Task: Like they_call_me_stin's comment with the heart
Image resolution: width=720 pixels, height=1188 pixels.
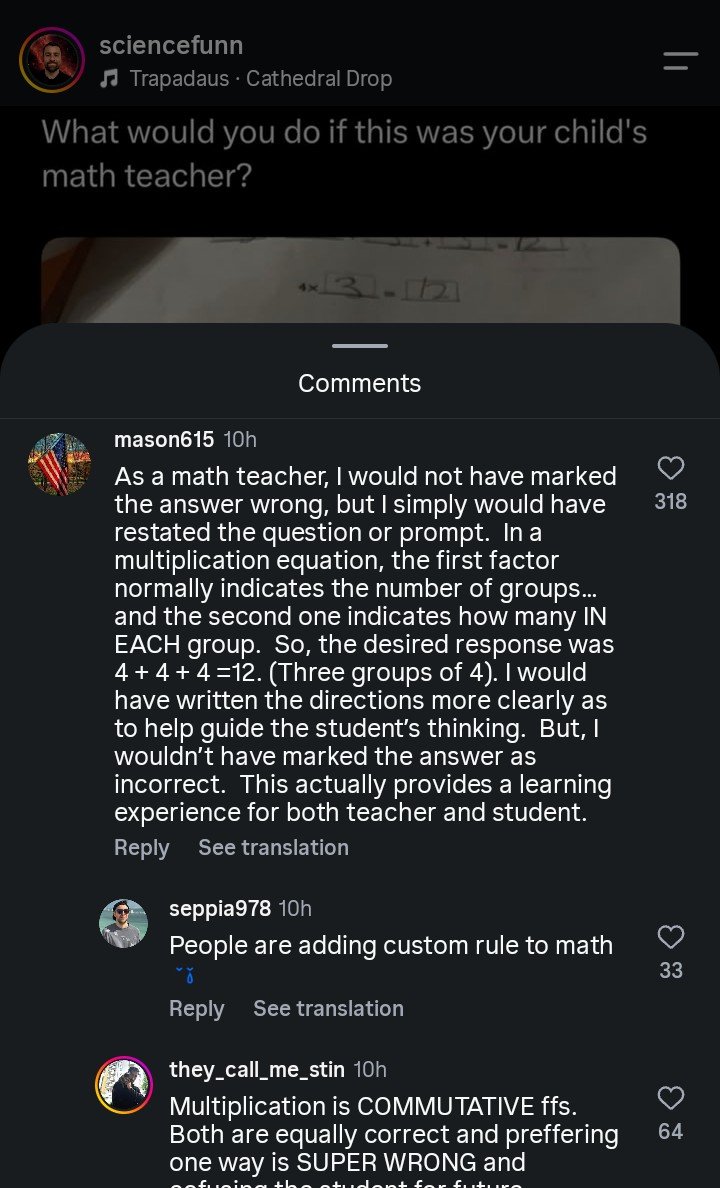Action: tap(671, 1098)
